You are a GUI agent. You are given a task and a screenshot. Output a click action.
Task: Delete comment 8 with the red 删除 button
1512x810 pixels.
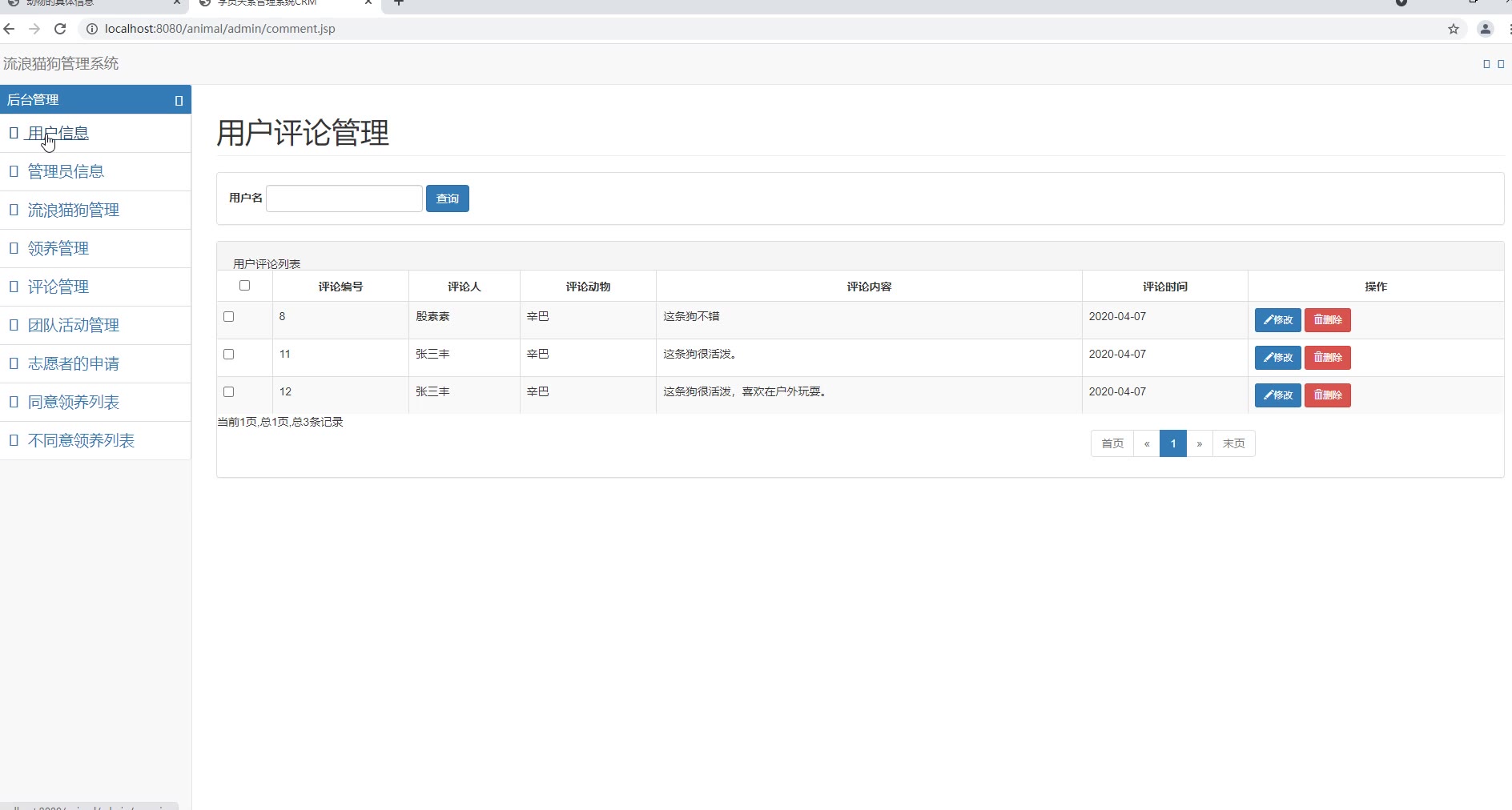pos(1327,320)
